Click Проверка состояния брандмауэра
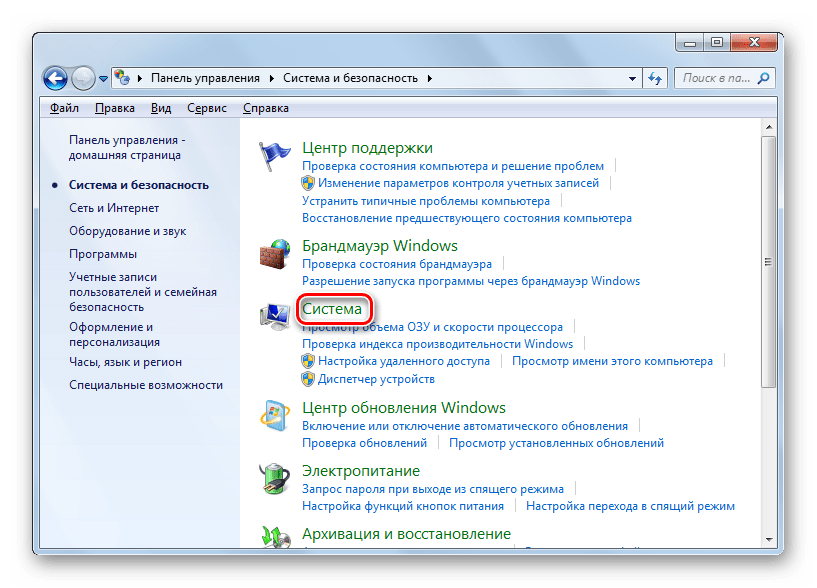Viewport: 817px width, 588px height. pos(397,264)
